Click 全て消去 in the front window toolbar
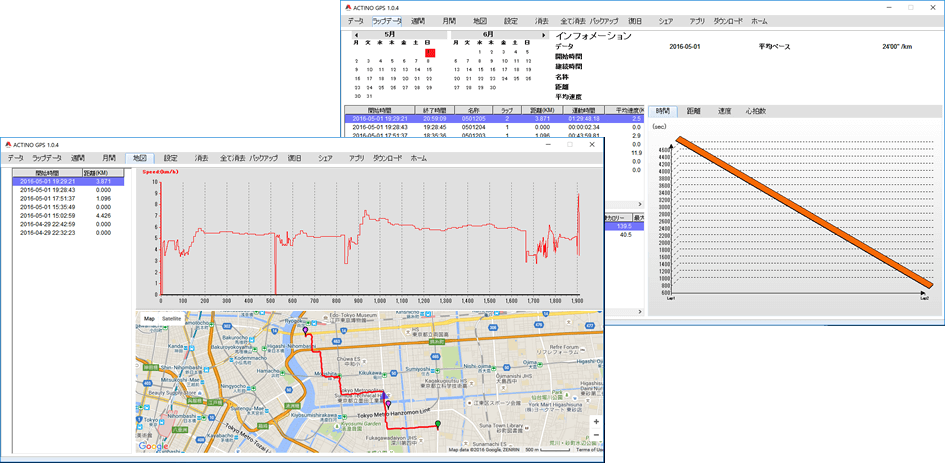 tap(233, 159)
